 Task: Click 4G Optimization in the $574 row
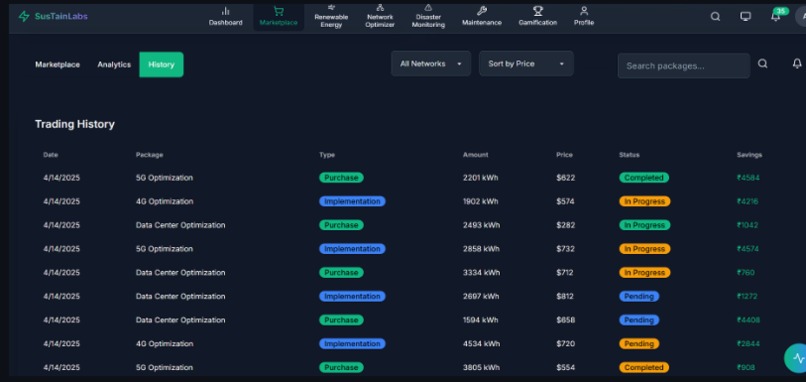click(x=164, y=202)
